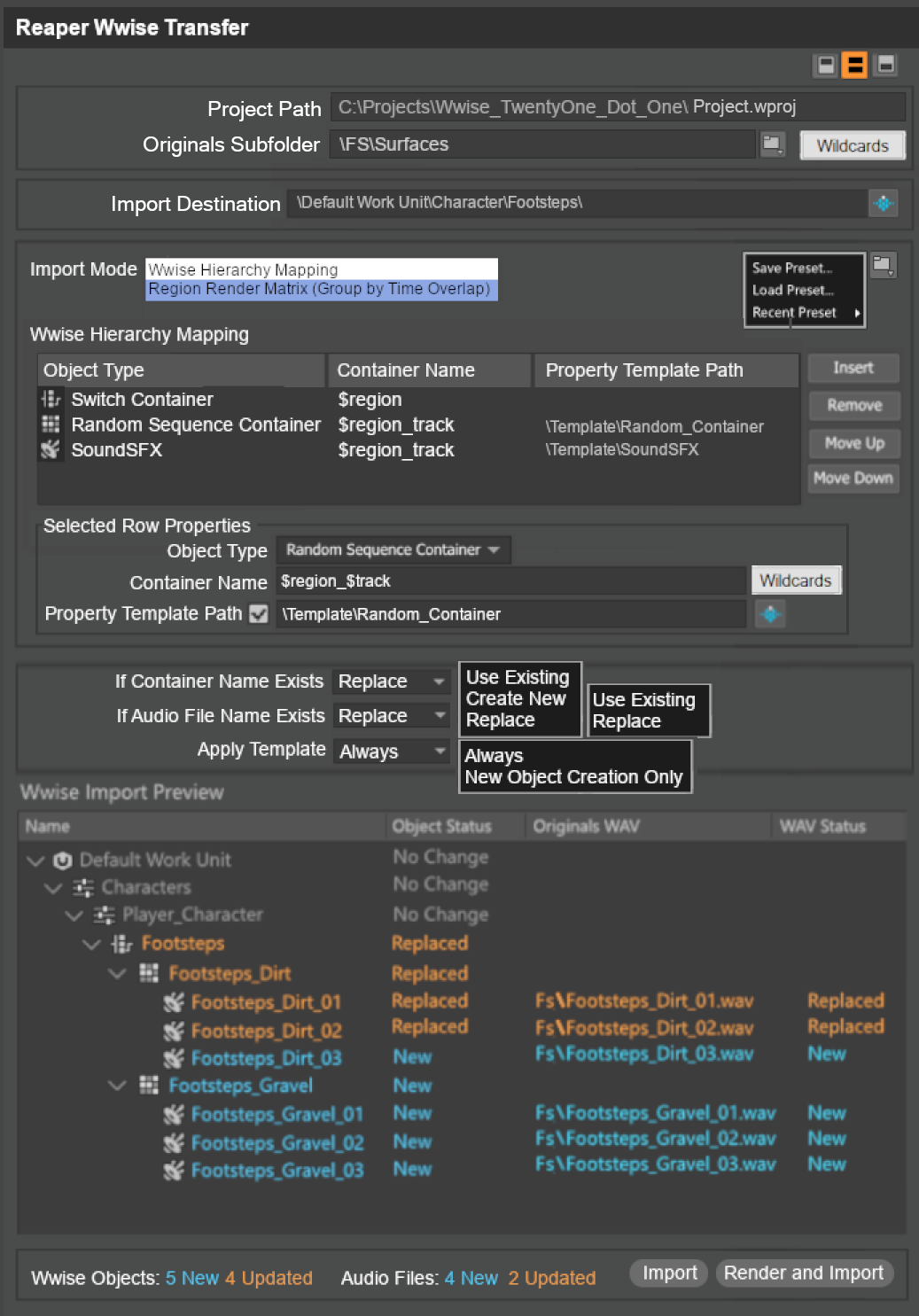This screenshot has width=919, height=1316.
Task: Open the Apply Template dropdown
Action: point(391,751)
